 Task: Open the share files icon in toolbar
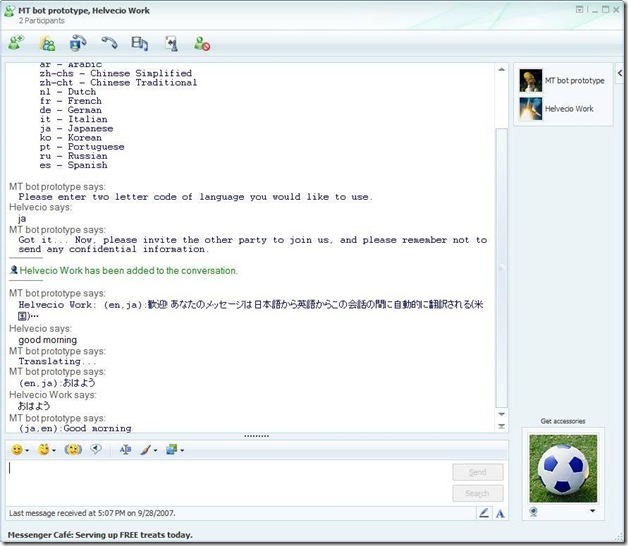(47, 43)
